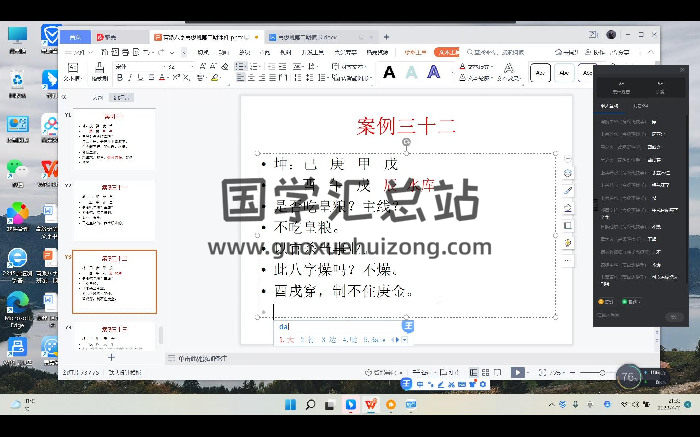Switch to second tab in dark floating panel
This screenshot has width=700, height=437.
[x=641, y=106]
